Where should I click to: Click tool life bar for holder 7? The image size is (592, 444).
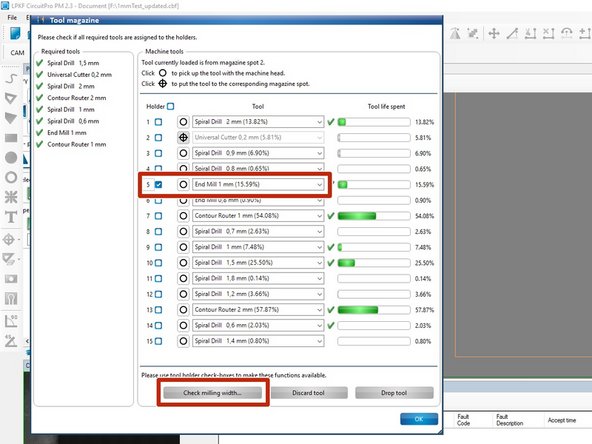(x=374, y=216)
